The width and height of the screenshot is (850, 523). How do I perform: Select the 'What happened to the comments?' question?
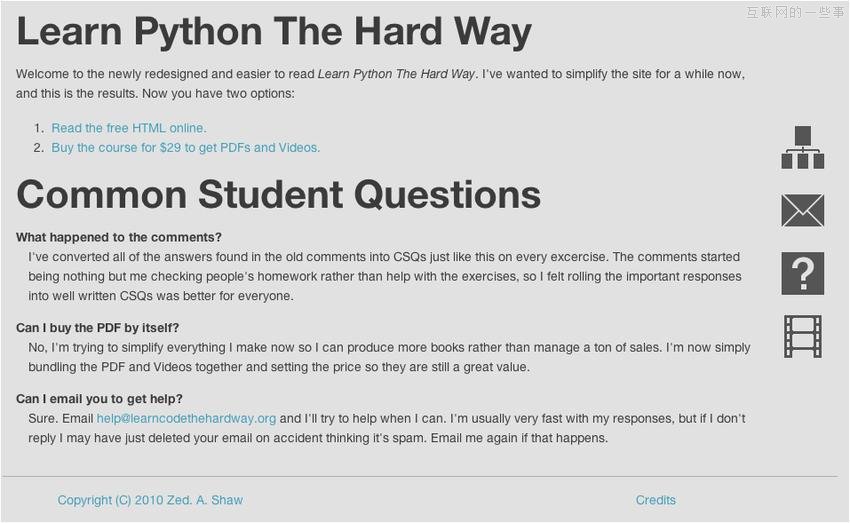coord(119,237)
